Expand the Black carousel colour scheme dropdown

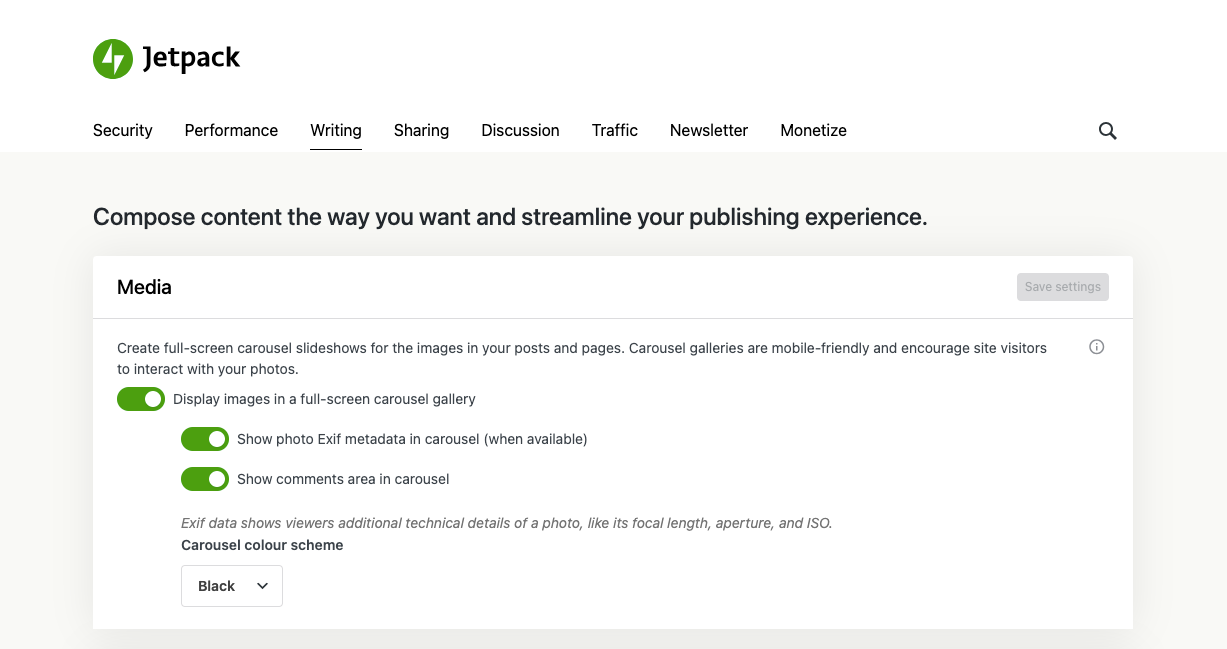pos(232,586)
